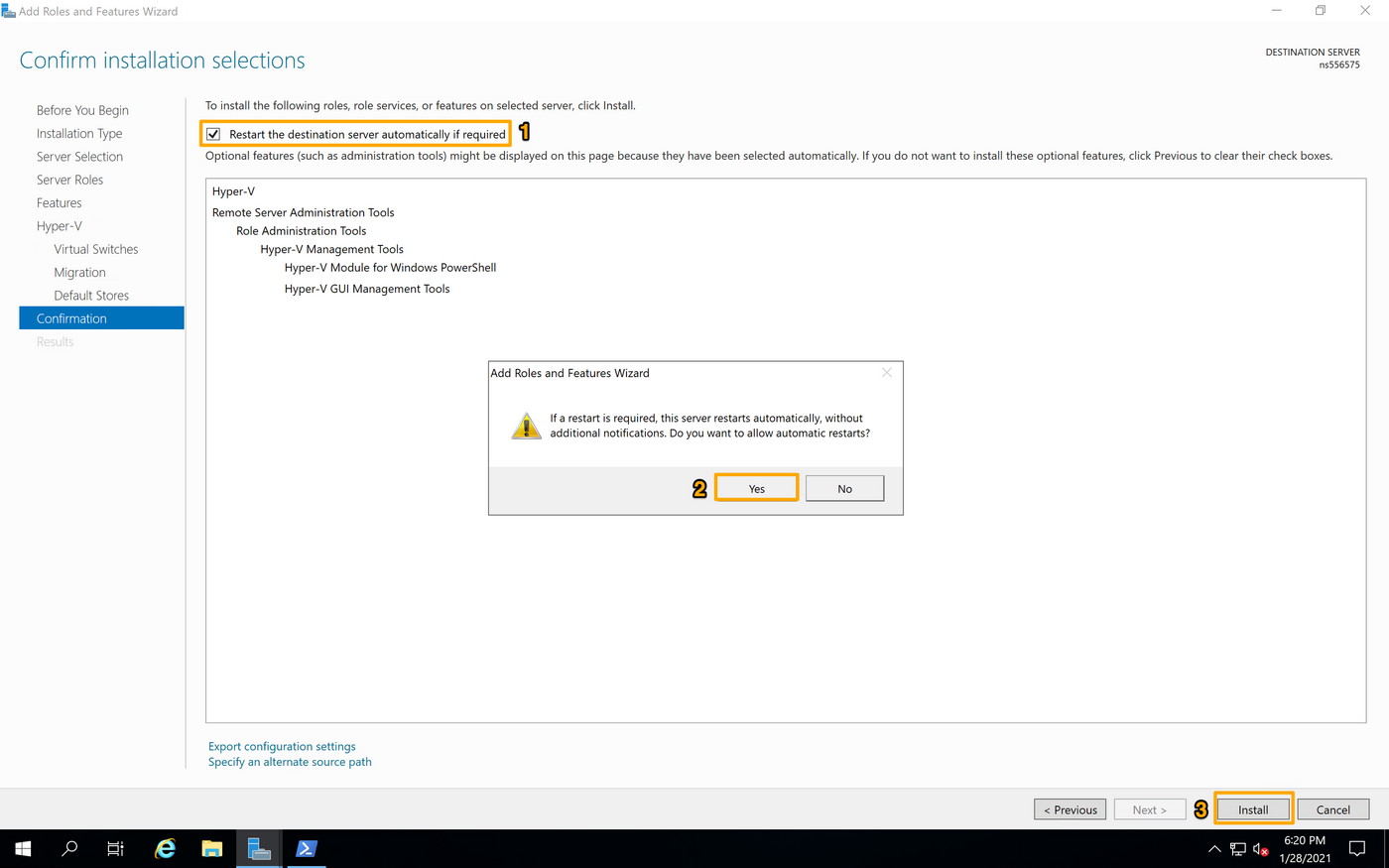
Task: Open the Action Center notification icon
Action: coord(1357,848)
